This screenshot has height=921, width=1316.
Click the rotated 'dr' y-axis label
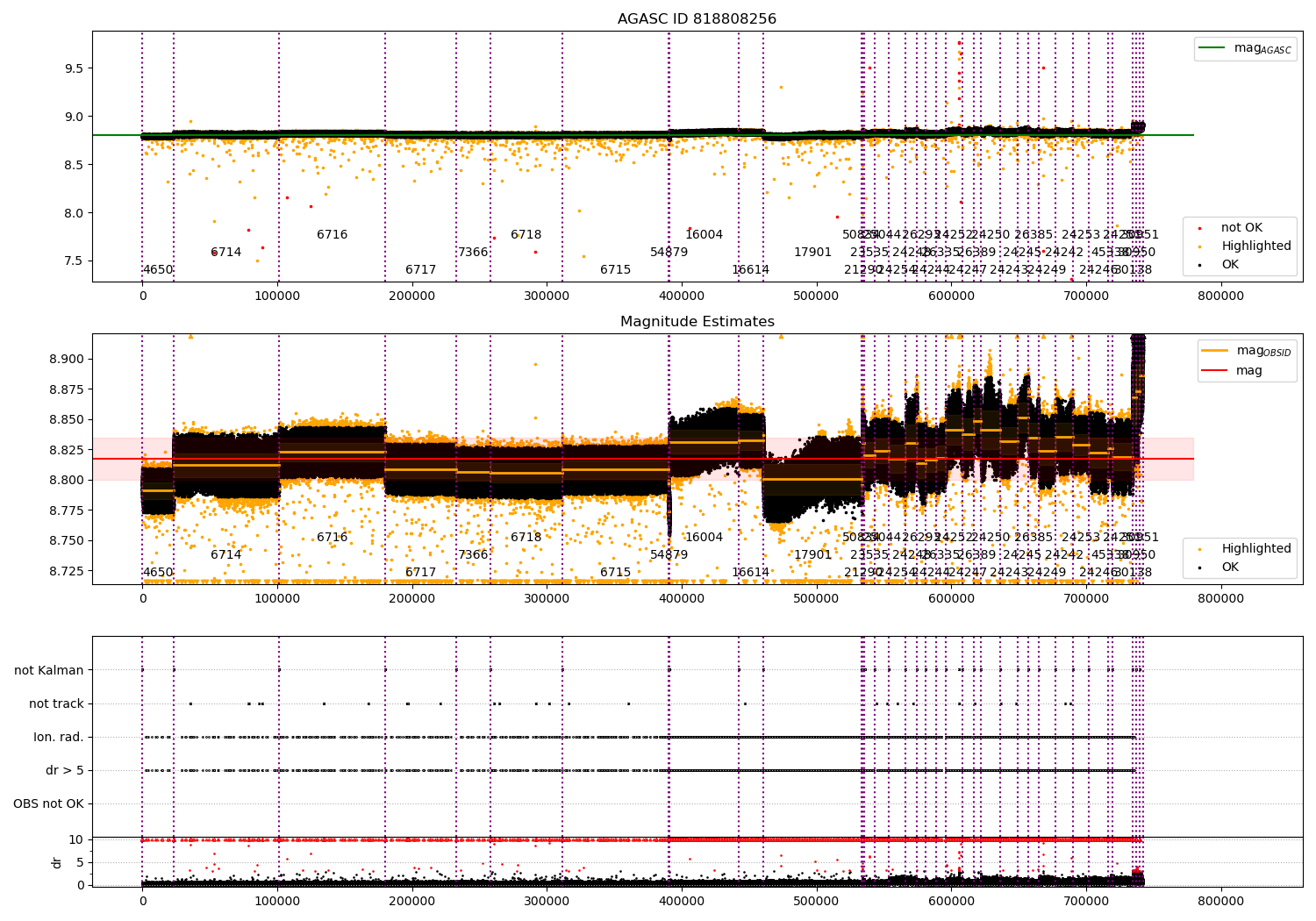pyautogui.click(x=57, y=862)
